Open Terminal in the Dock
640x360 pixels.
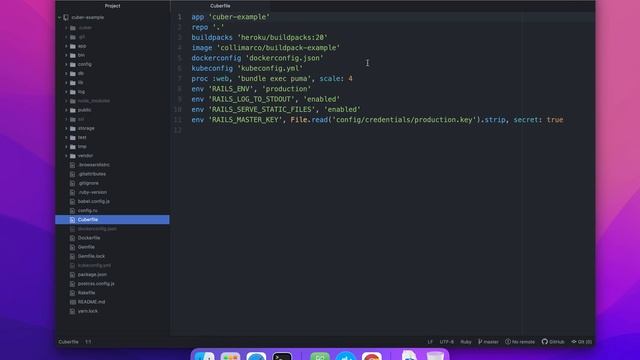tap(282, 356)
